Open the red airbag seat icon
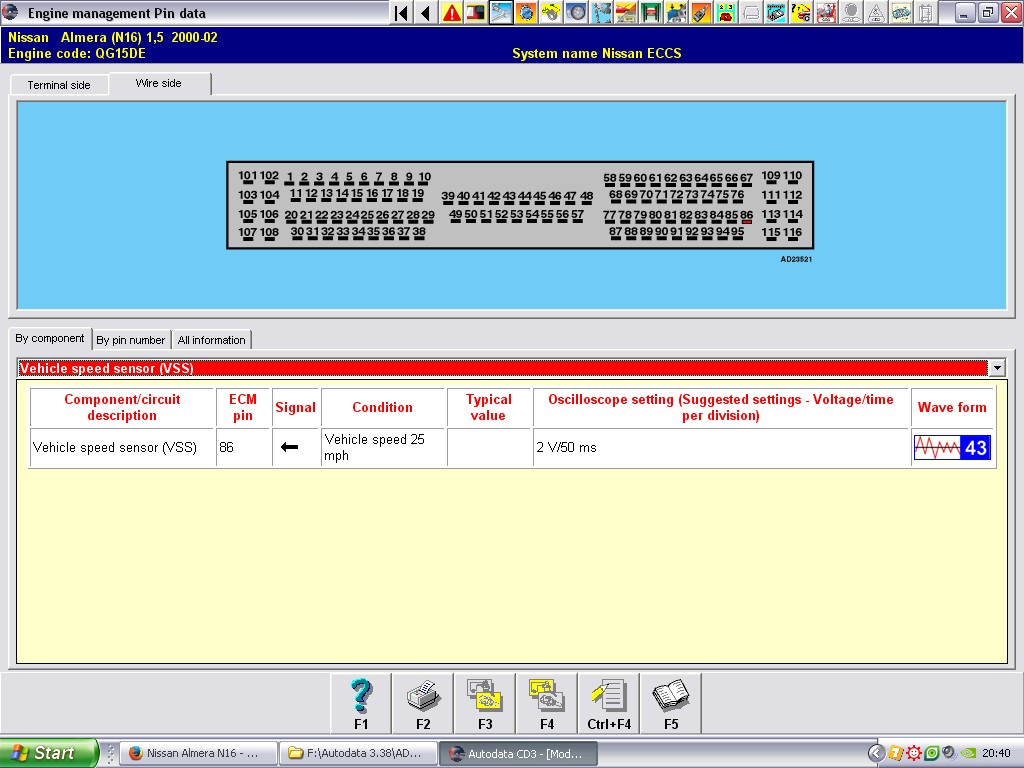1024x768 pixels. point(825,12)
